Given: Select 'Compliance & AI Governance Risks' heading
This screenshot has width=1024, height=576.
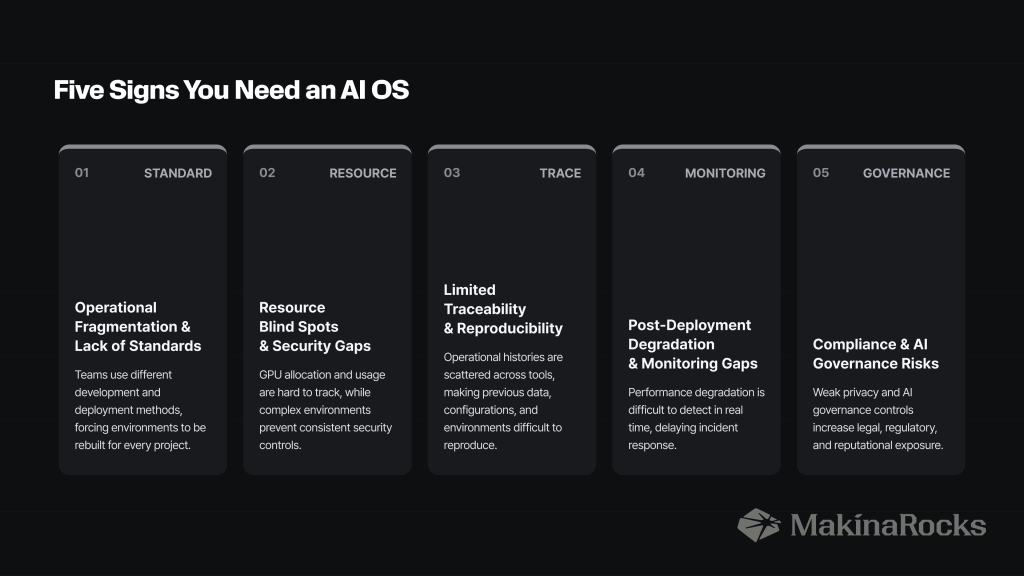Looking at the screenshot, I should (x=876, y=354).
